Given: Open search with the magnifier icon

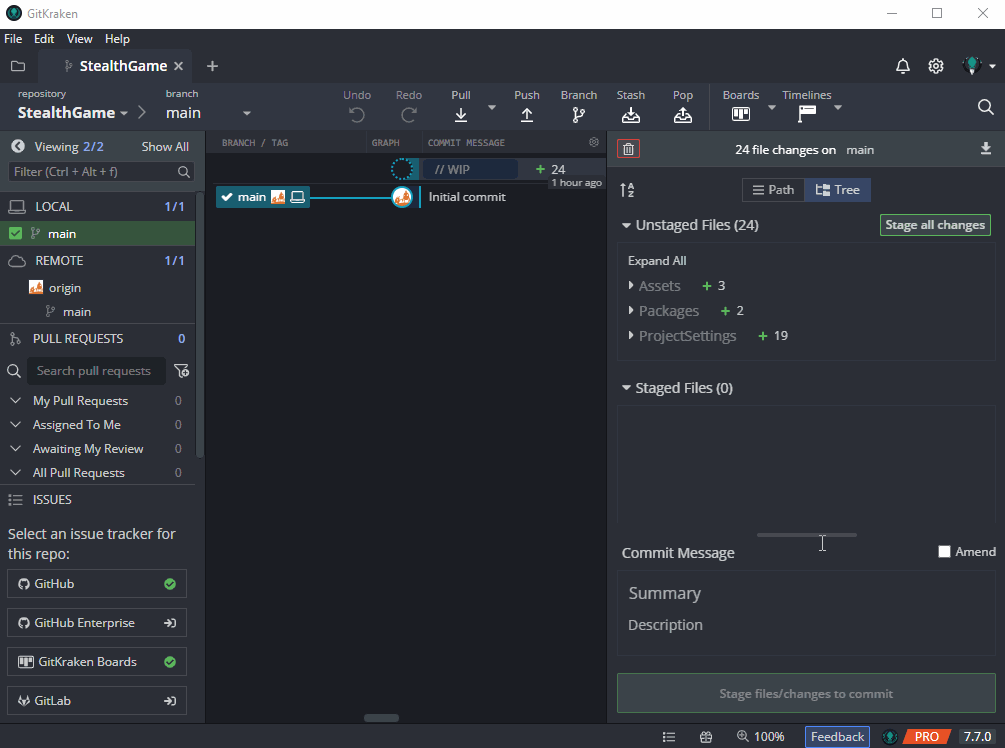Looking at the screenshot, I should [986, 107].
